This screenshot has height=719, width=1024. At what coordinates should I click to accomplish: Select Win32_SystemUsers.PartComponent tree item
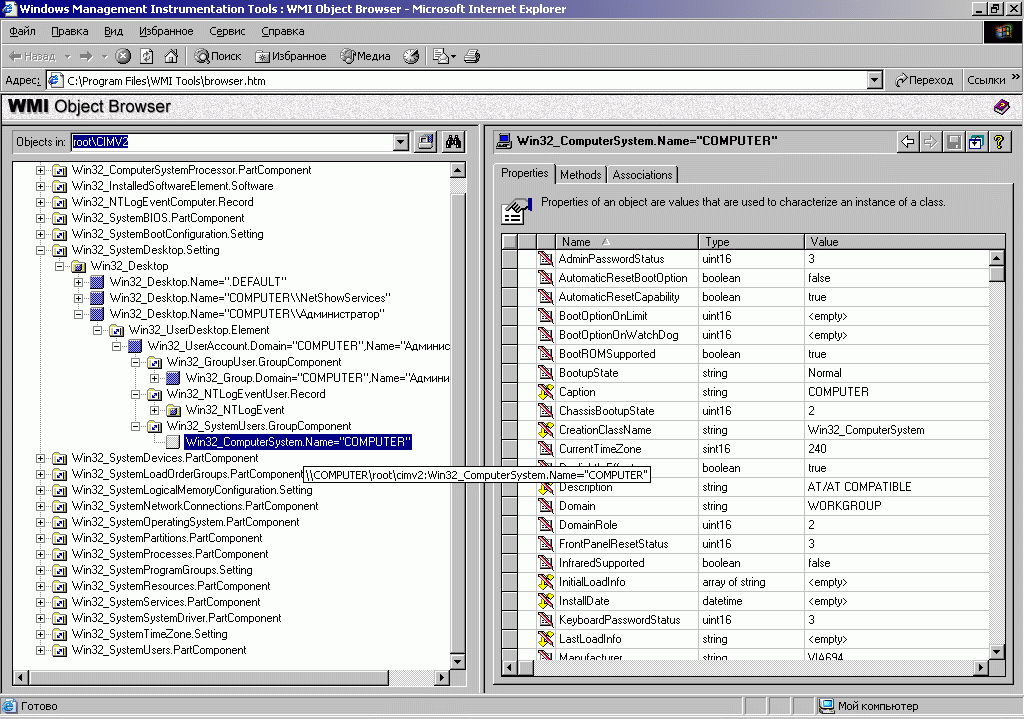tap(159, 650)
